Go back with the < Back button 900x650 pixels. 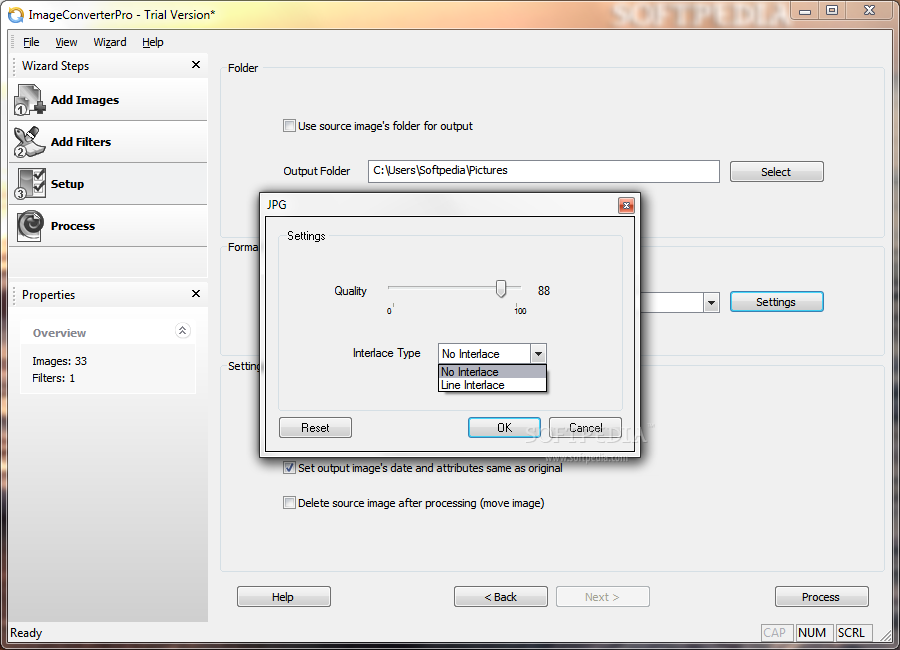tap(501, 597)
